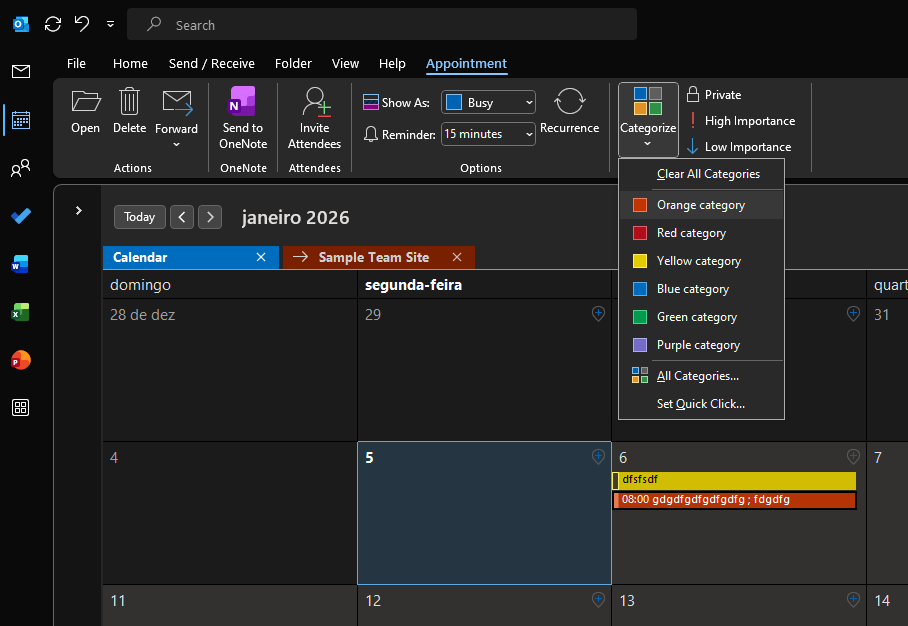
Task: Apply the Blue category
Action: coord(701,289)
